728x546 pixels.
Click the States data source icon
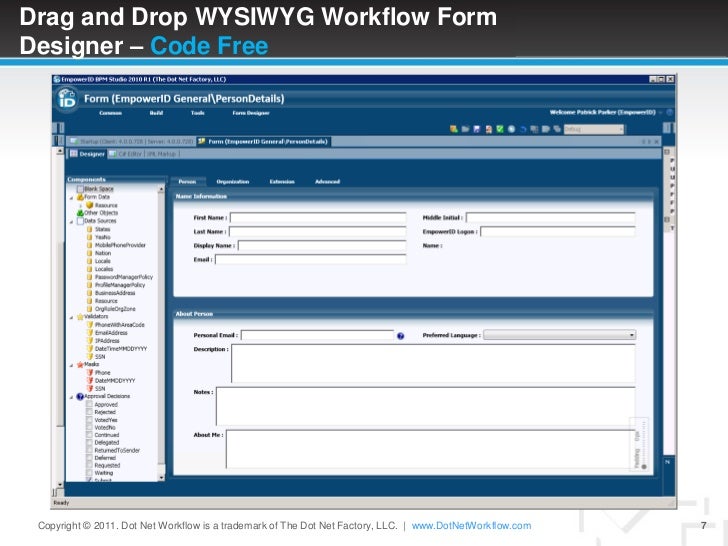[90, 229]
